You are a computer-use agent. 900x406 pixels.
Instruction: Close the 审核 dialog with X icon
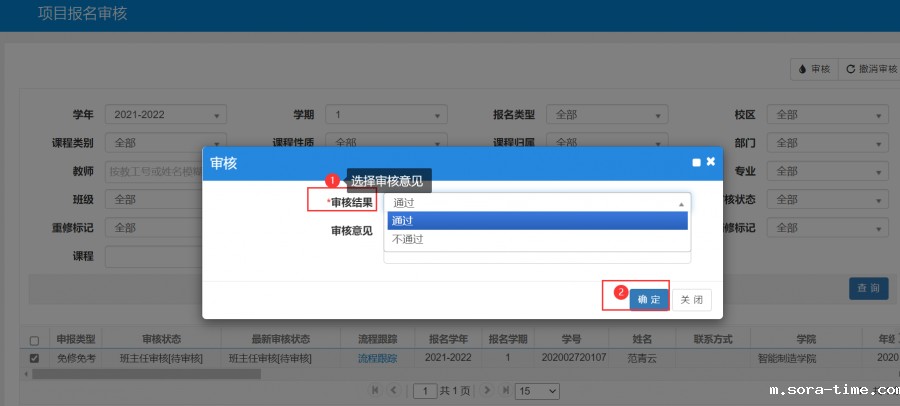711,161
